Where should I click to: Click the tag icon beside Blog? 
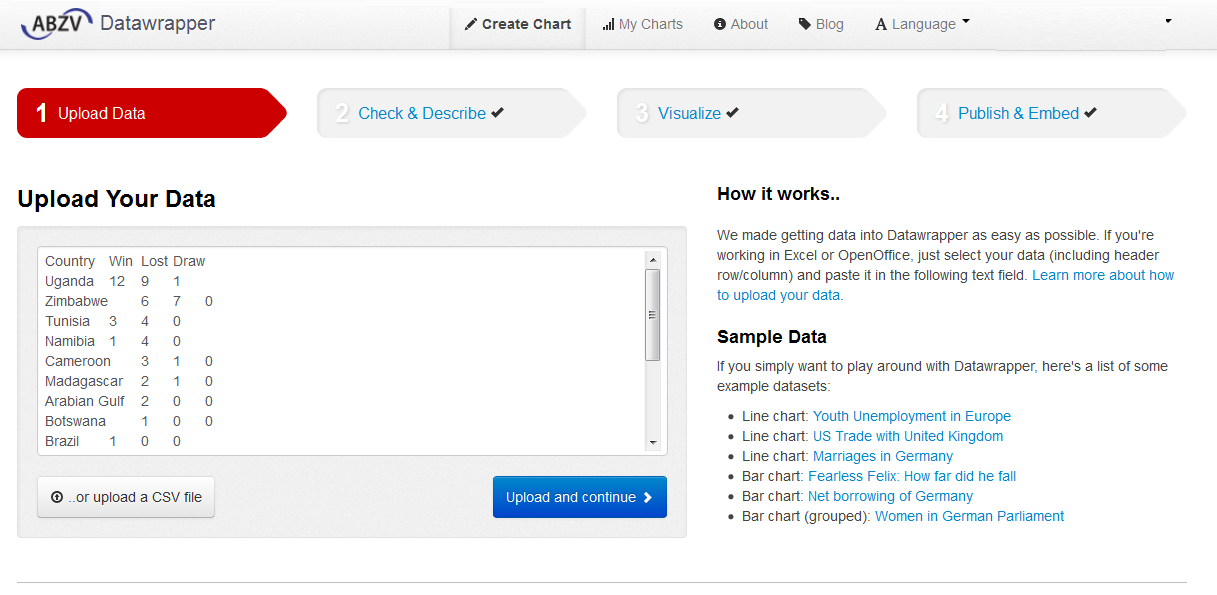coord(805,24)
